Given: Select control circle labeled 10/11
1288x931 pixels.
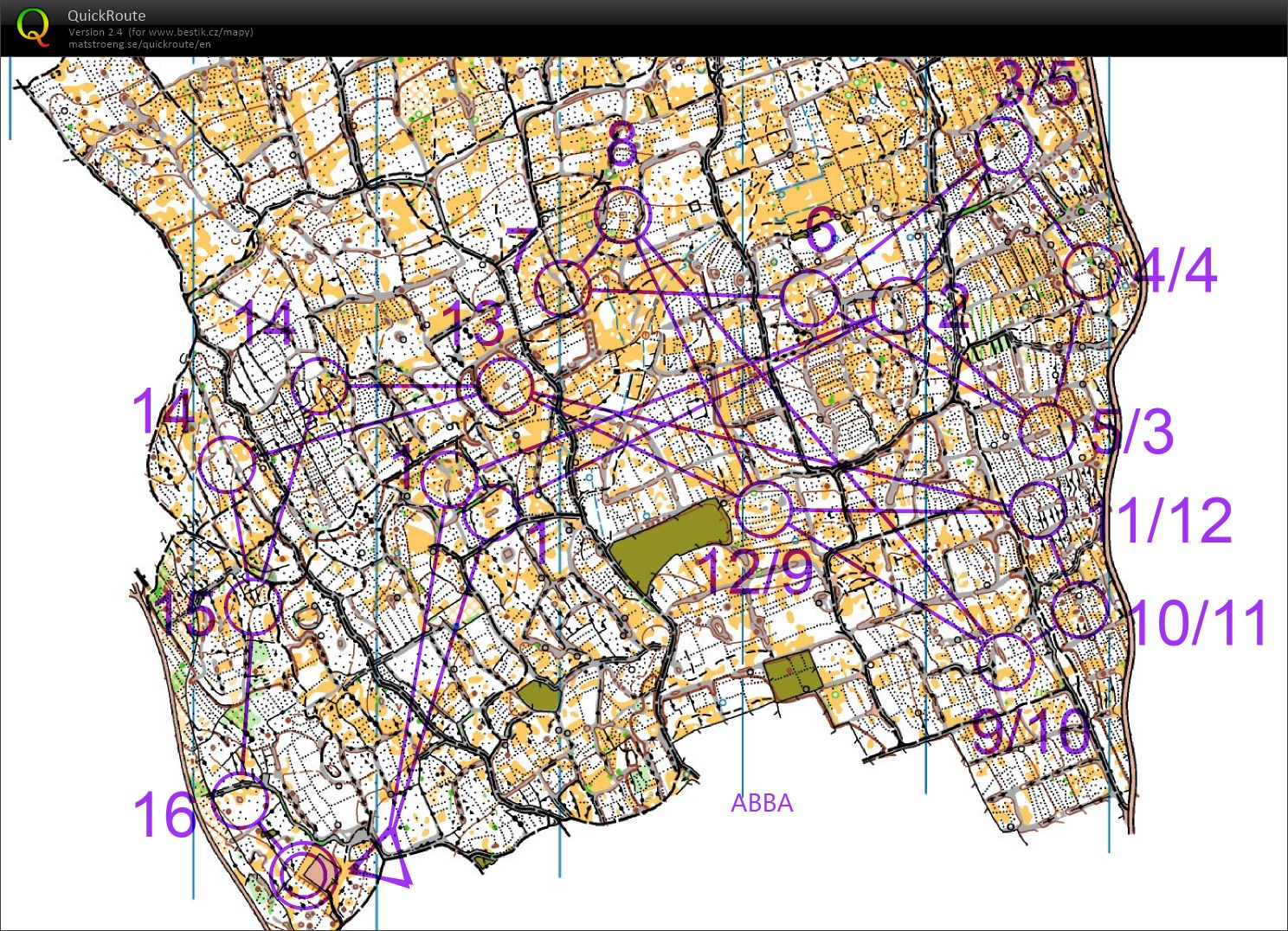Looking at the screenshot, I should tap(1079, 610).
